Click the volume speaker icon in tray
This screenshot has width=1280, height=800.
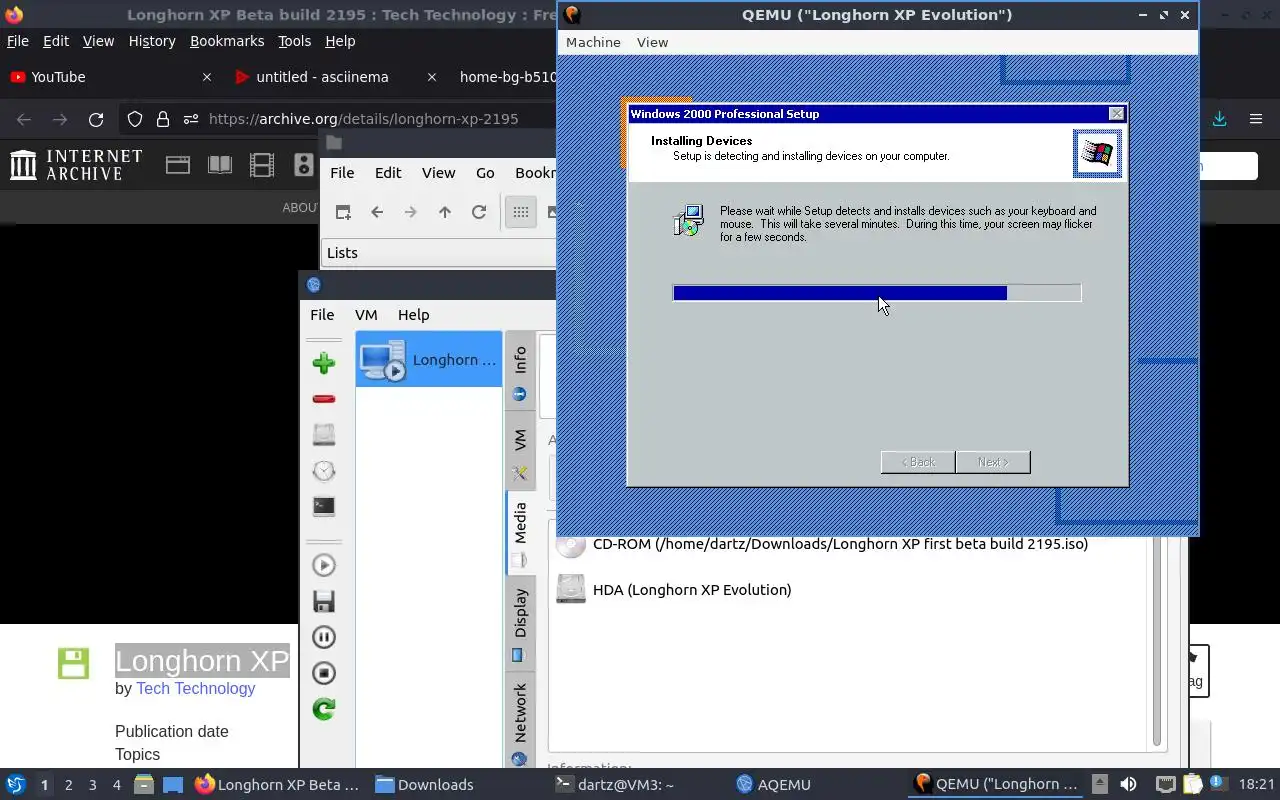1128,785
